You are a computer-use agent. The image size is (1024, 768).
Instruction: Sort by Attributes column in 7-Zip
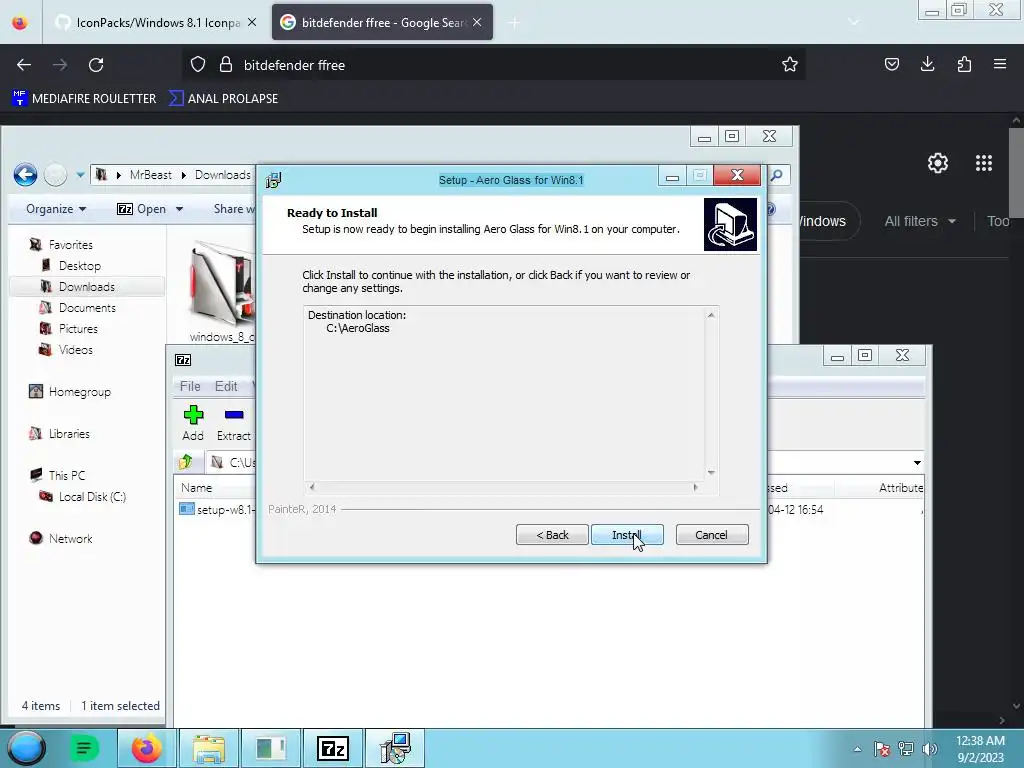coord(901,488)
